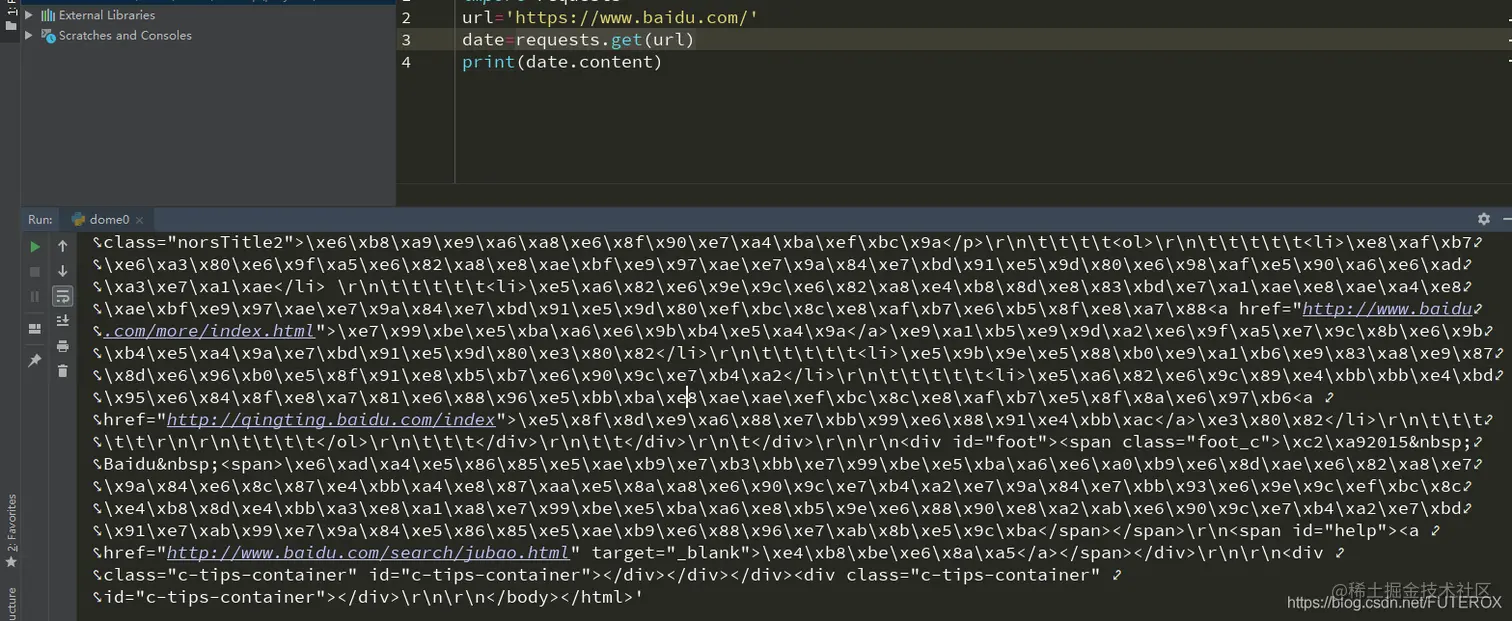The width and height of the screenshot is (1512, 621).
Task: Click the Up the Stack Trace arrow
Action: [63, 246]
